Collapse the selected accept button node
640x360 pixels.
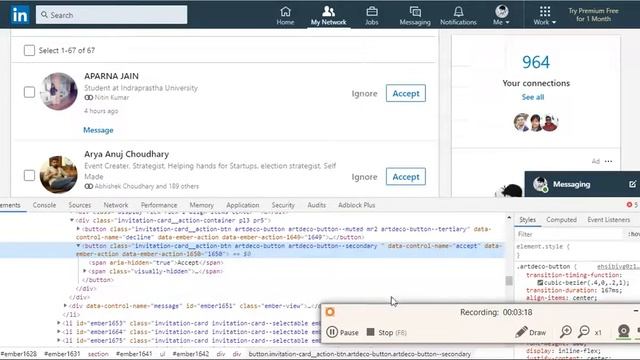(x=78, y=246)
